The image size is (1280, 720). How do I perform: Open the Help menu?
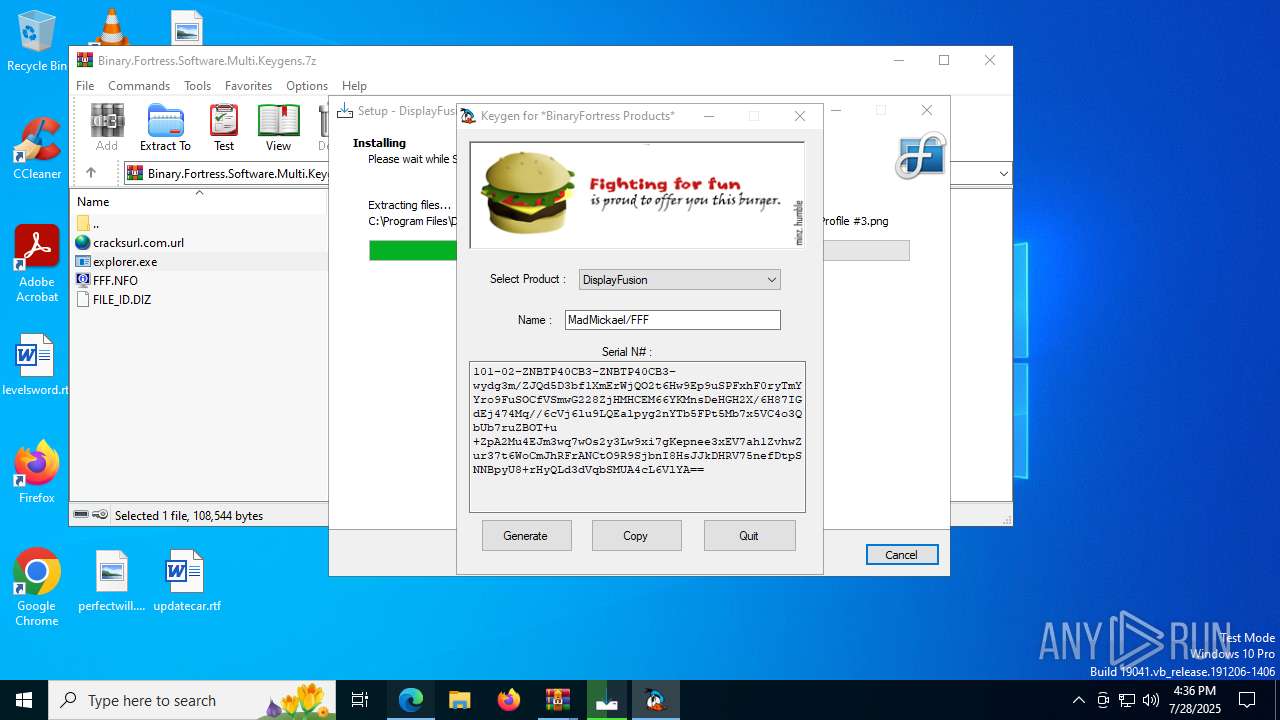(354, 86)
